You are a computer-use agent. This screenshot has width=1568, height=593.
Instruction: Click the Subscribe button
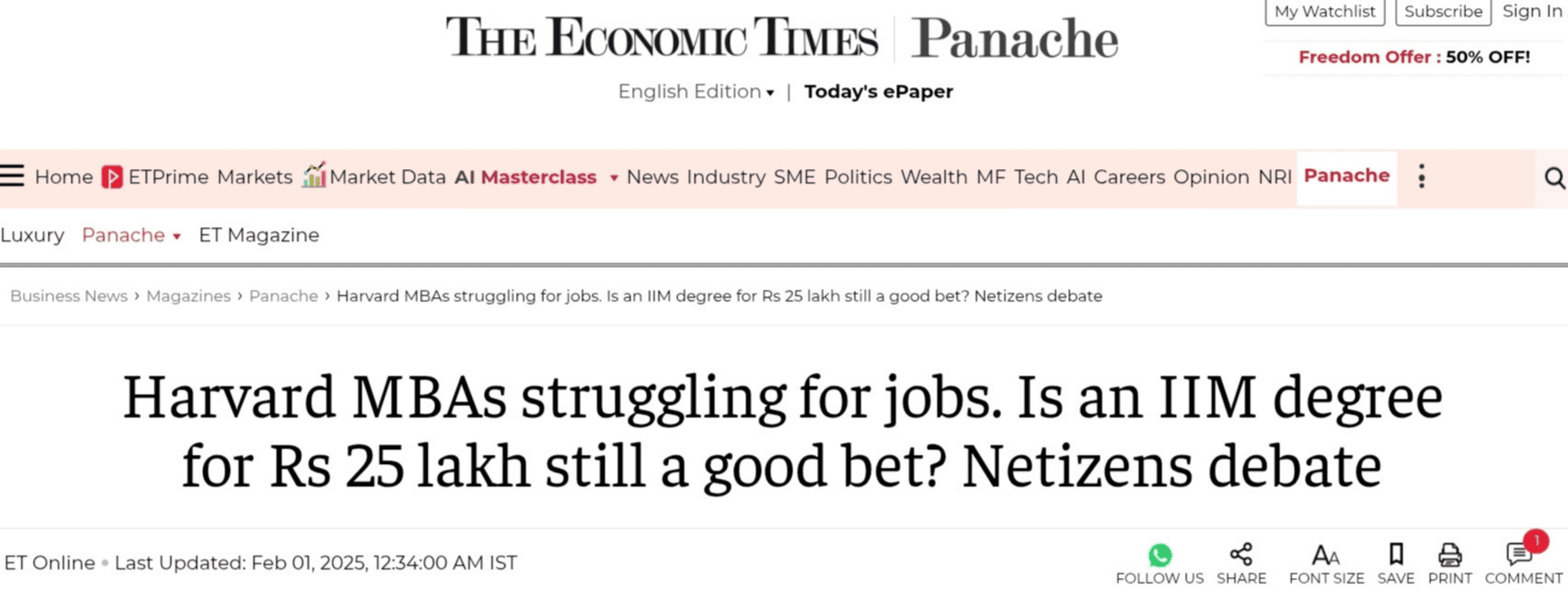click(x=1442, y=11)
